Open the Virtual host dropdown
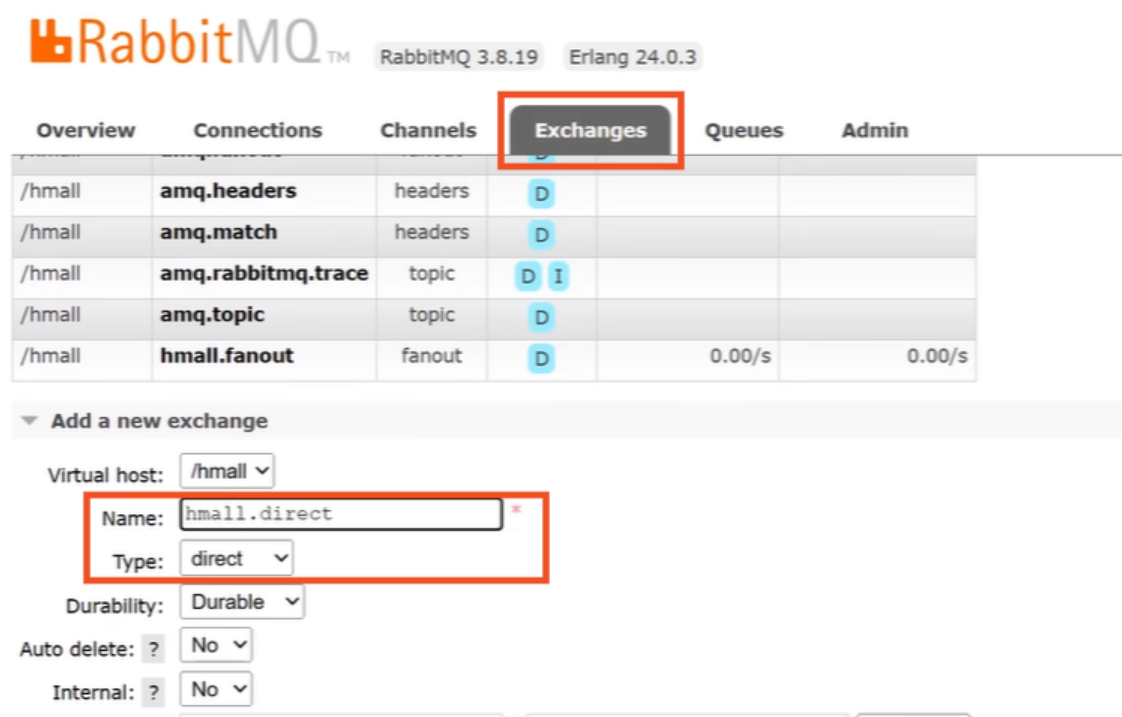Image resolution: width=1122 pixels, height=717 pixels. pos(227,472)
